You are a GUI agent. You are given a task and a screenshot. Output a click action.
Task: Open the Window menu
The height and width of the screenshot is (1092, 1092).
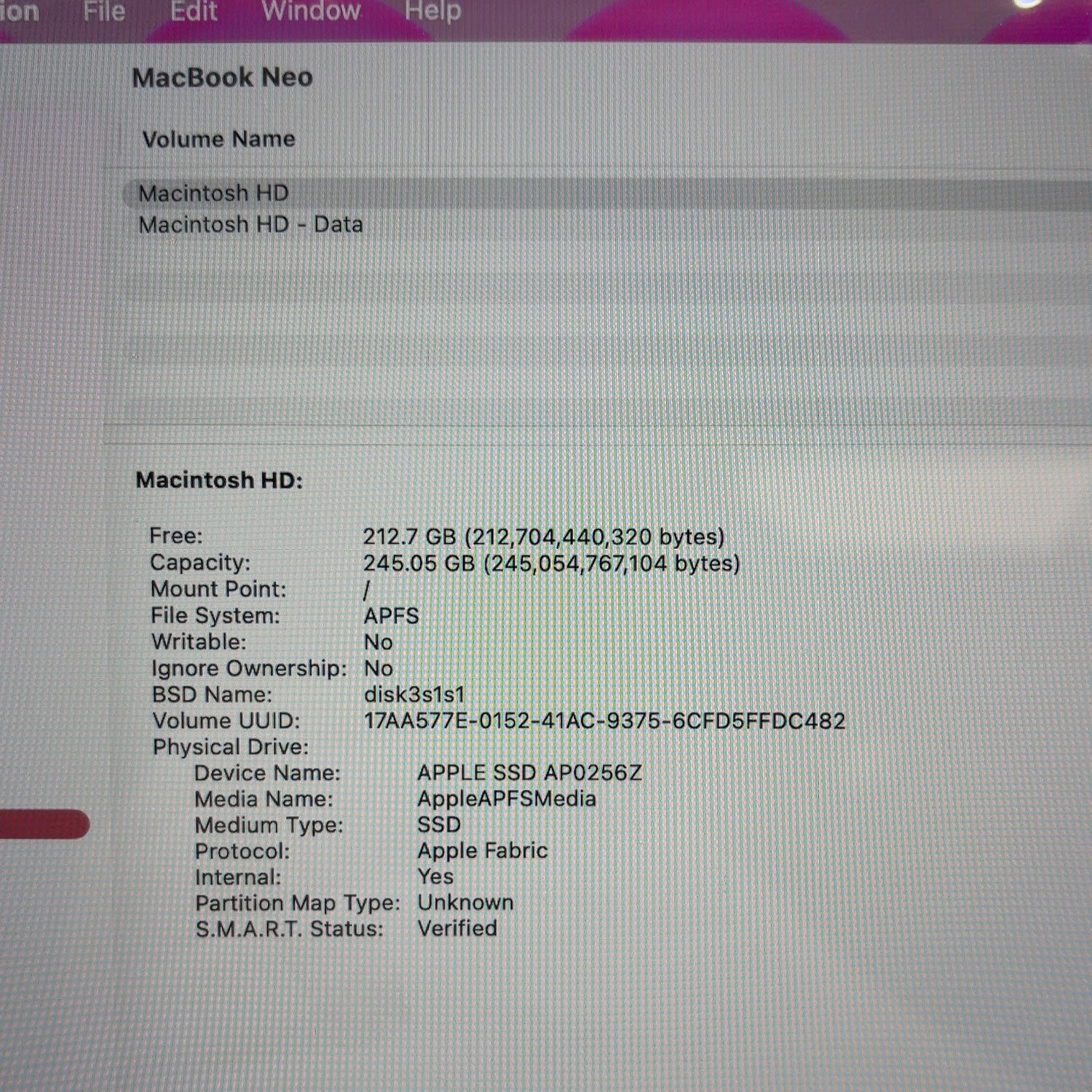click(311, 11)
